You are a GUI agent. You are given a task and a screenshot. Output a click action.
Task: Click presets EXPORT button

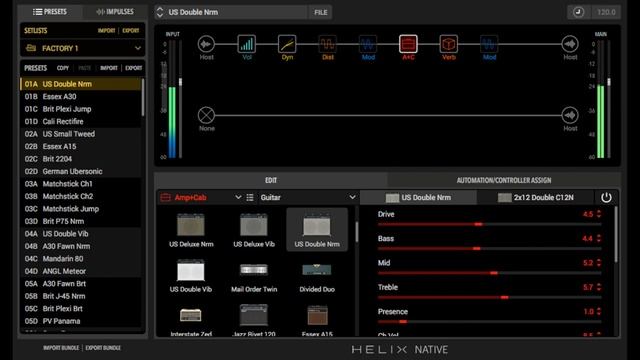(x=133, y=68)
